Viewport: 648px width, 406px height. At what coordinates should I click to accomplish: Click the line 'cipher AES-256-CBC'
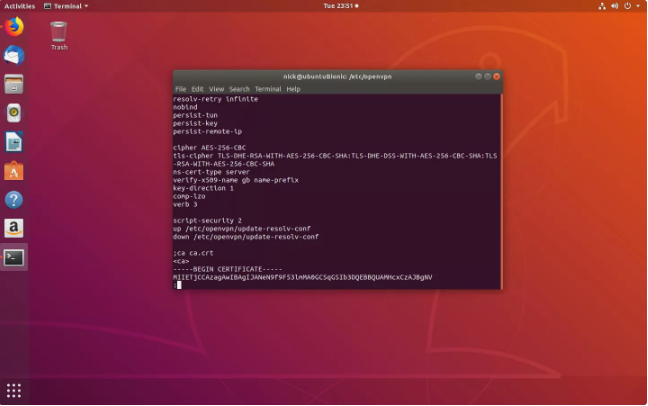coord(209,148)
